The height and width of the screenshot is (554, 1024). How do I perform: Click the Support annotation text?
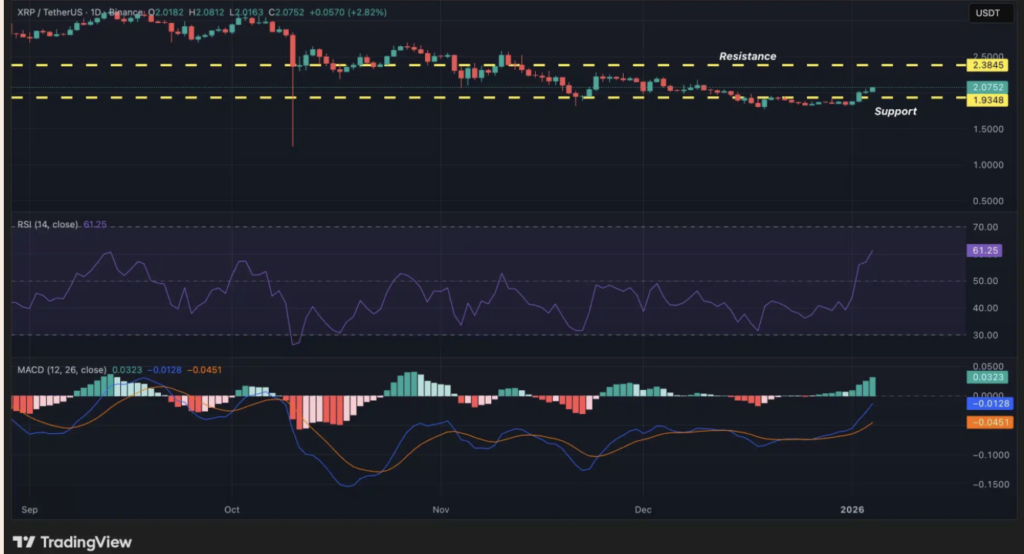point(895,111)
